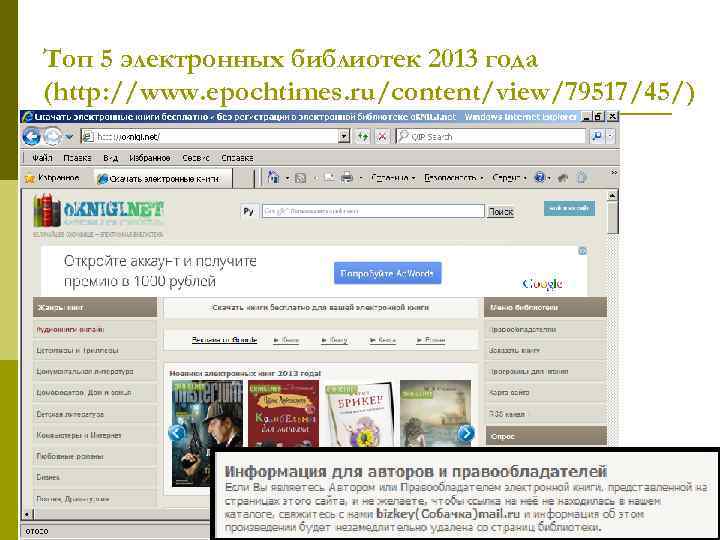Show previous books with left carousel arrow
The width and height of the screenshot is (720, 540).
[177, 433]
